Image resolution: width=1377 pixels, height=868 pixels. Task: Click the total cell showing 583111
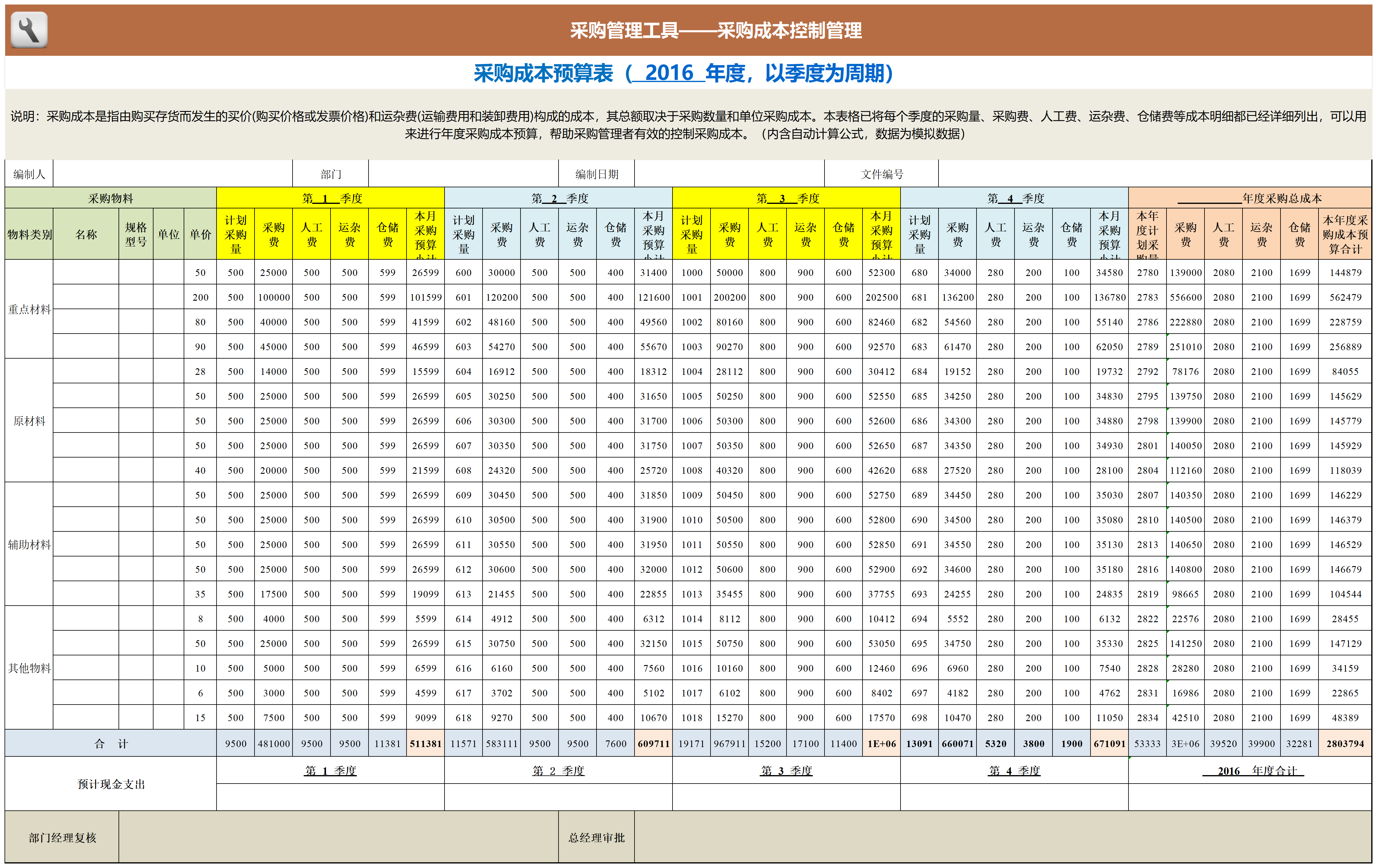click(502, 743)
